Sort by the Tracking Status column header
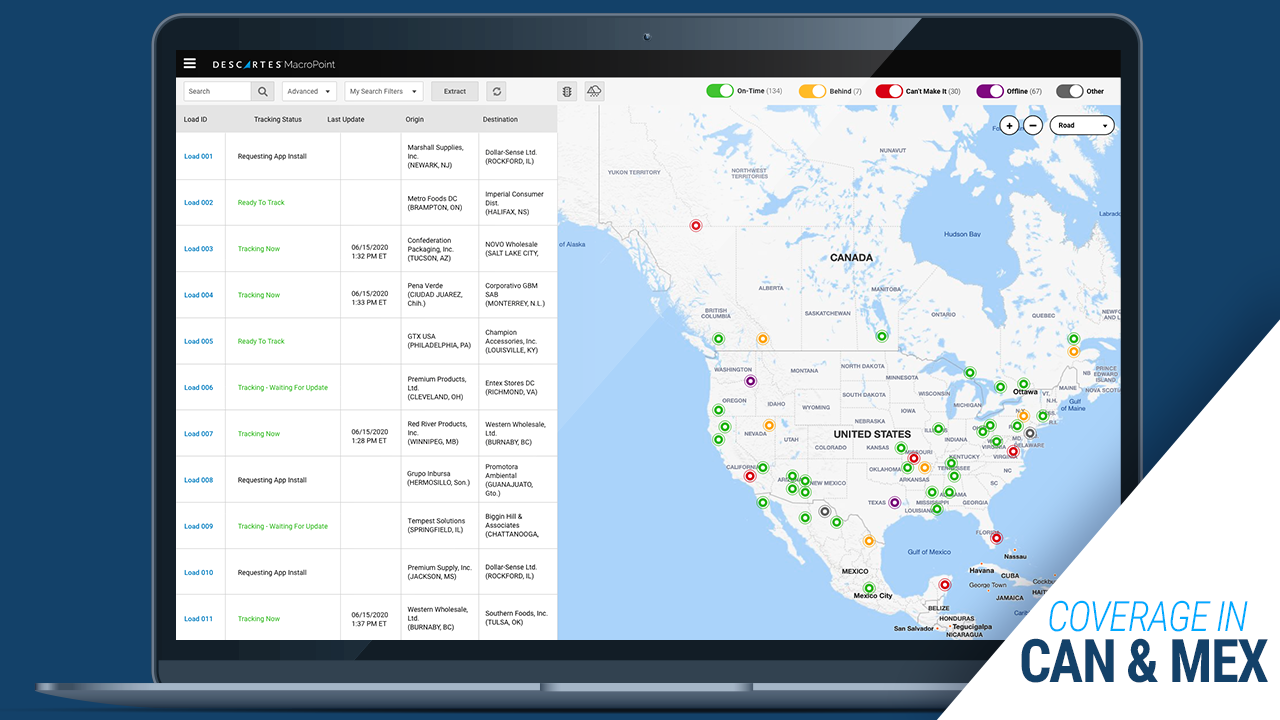Viewport: 1280px width, 720px height. tap(277, 119)
